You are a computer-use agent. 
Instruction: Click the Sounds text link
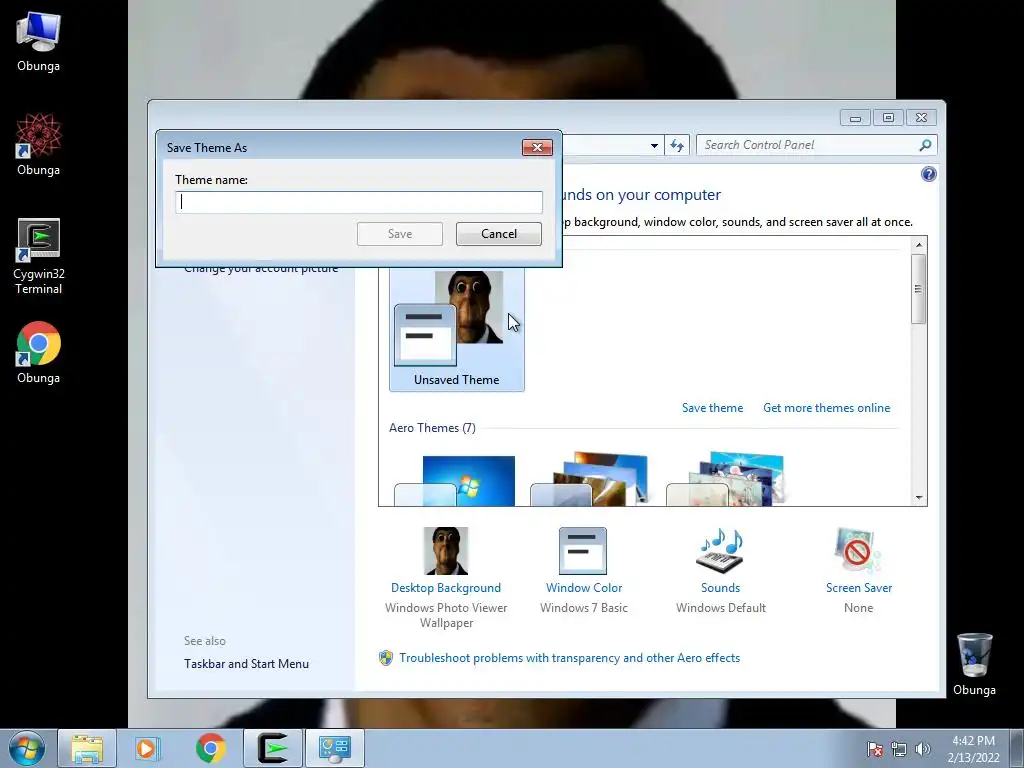[720, 588]
